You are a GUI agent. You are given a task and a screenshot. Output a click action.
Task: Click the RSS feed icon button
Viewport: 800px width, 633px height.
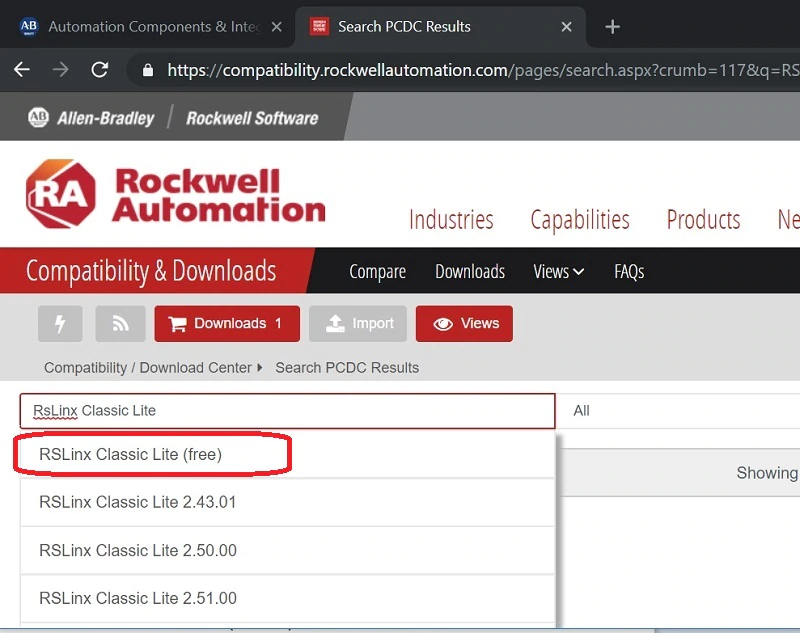coord(120,323)
